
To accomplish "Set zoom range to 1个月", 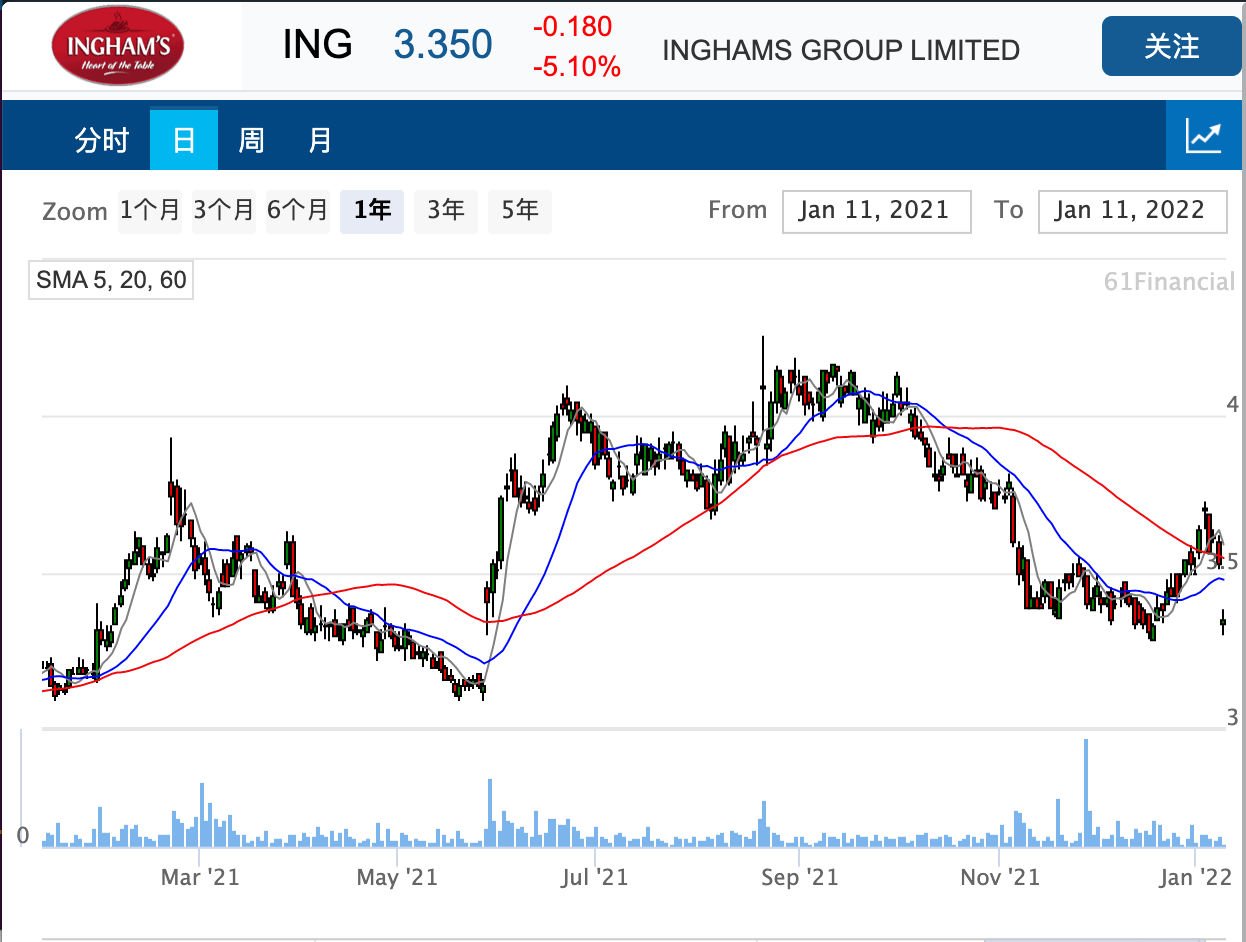I will (150, 211).
